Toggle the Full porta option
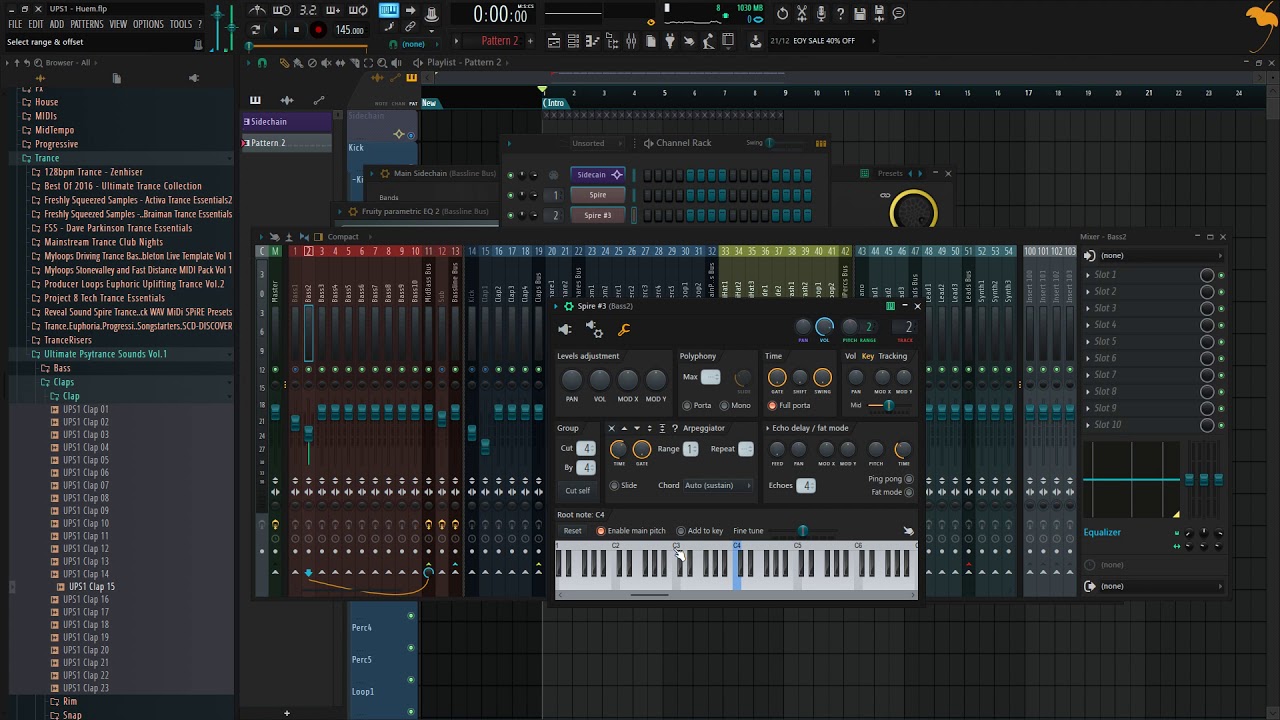The image size is (1280, 720). [x=772, y=405]
